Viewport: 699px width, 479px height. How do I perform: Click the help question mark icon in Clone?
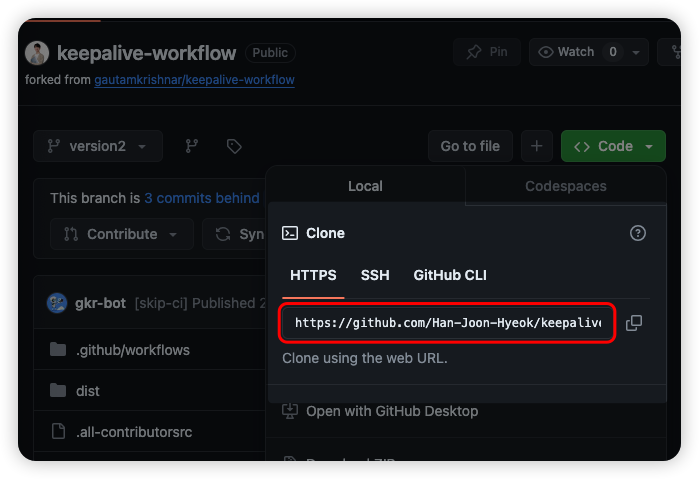click(638, 233)
